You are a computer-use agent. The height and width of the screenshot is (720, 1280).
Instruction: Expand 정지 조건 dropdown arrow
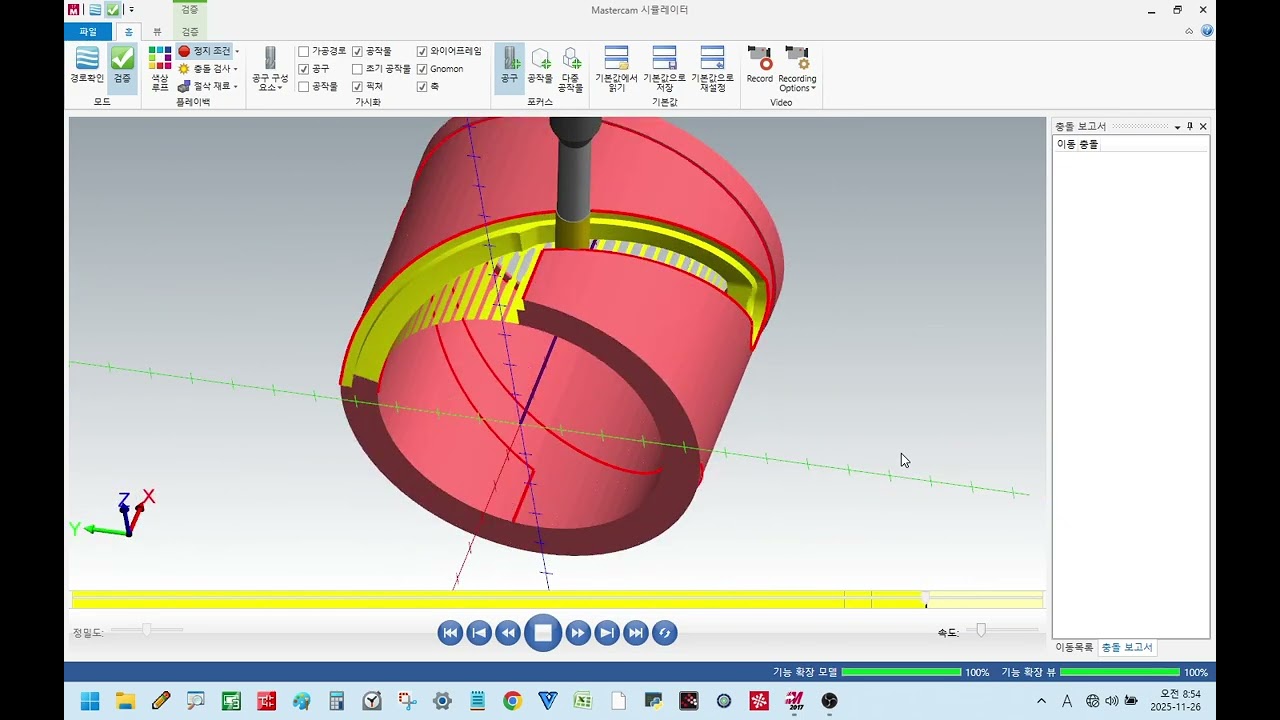[x=237, y=51]
